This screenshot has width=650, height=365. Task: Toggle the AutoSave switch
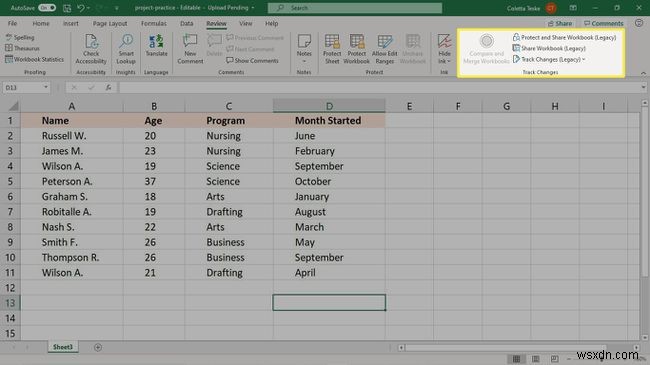click(x=47, y=8)
